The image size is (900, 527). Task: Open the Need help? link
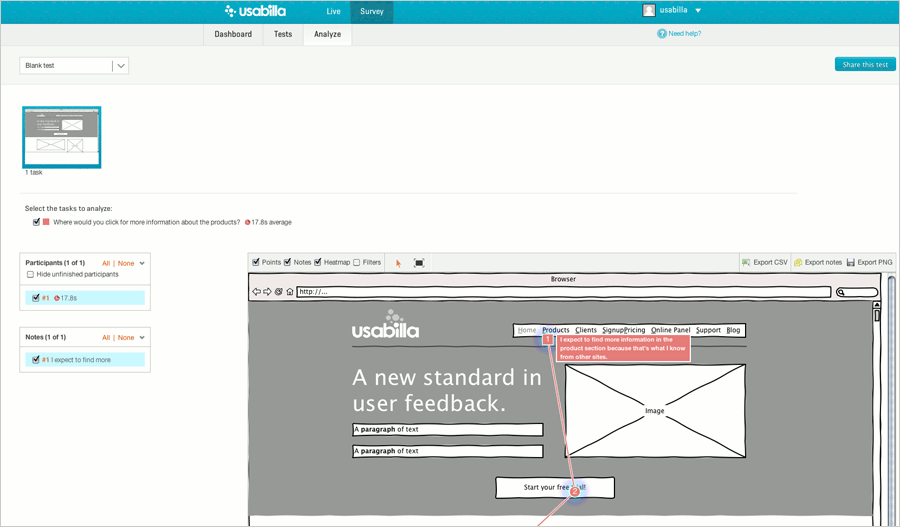[684, 34]
